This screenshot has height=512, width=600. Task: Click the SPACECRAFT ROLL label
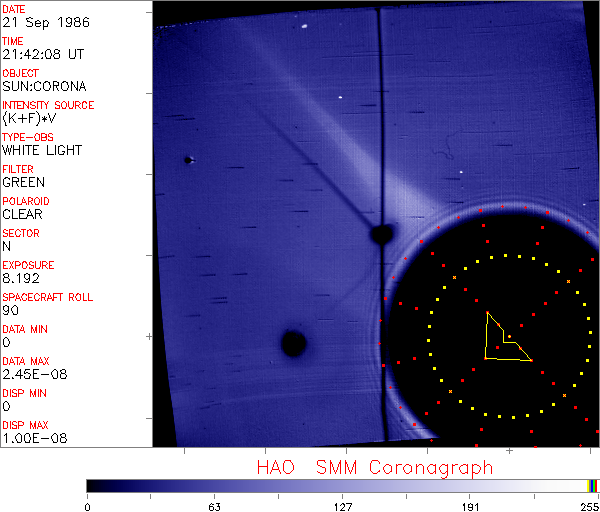coord(48,297)
